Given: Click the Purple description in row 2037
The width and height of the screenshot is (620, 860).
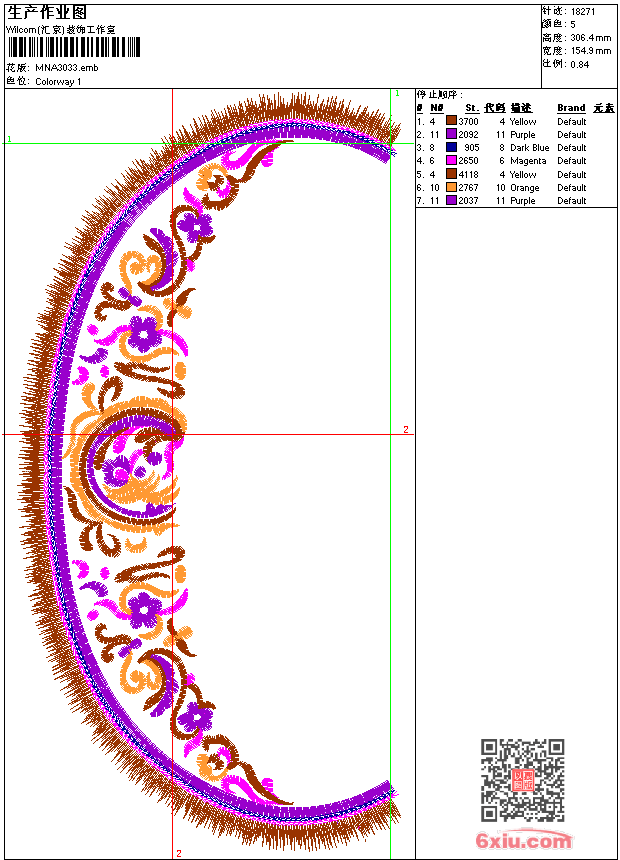Looking at the screenshot, I should click(x=523, y=201).
